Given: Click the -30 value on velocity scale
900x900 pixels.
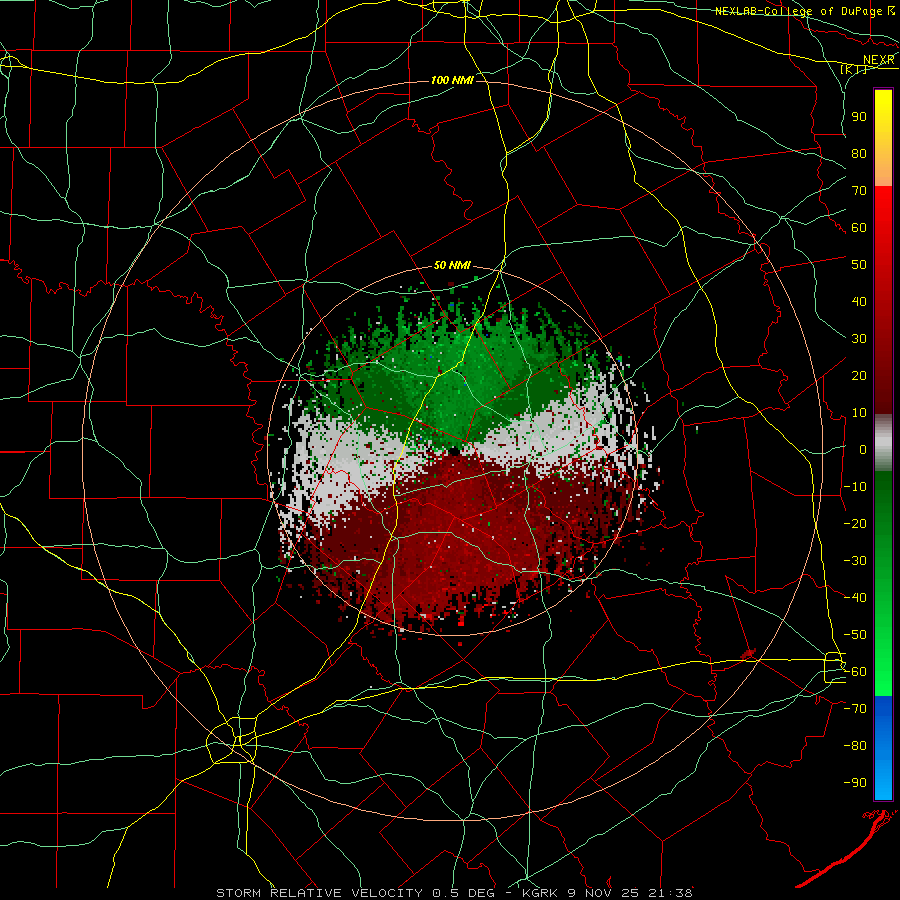Looking at the screenshot, I should click(855, 561).
